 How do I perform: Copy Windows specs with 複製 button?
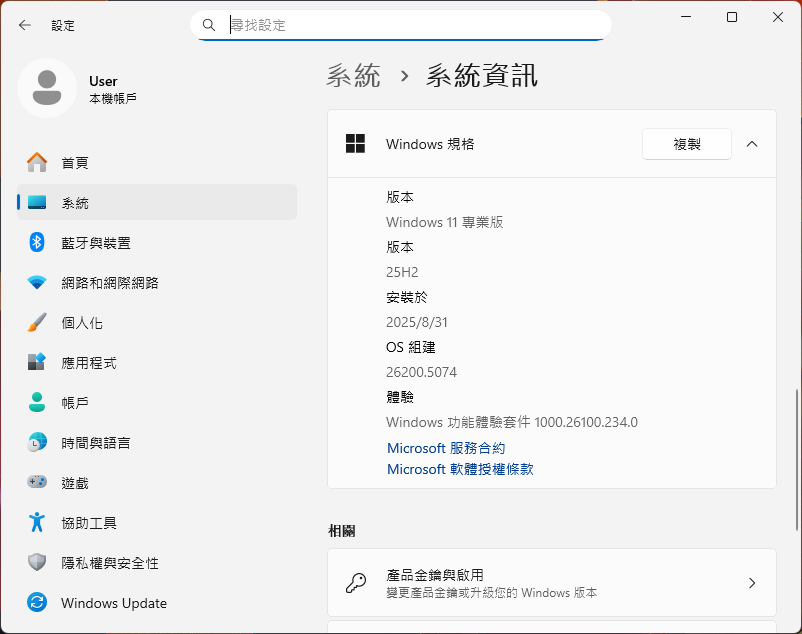coord(686,144)
